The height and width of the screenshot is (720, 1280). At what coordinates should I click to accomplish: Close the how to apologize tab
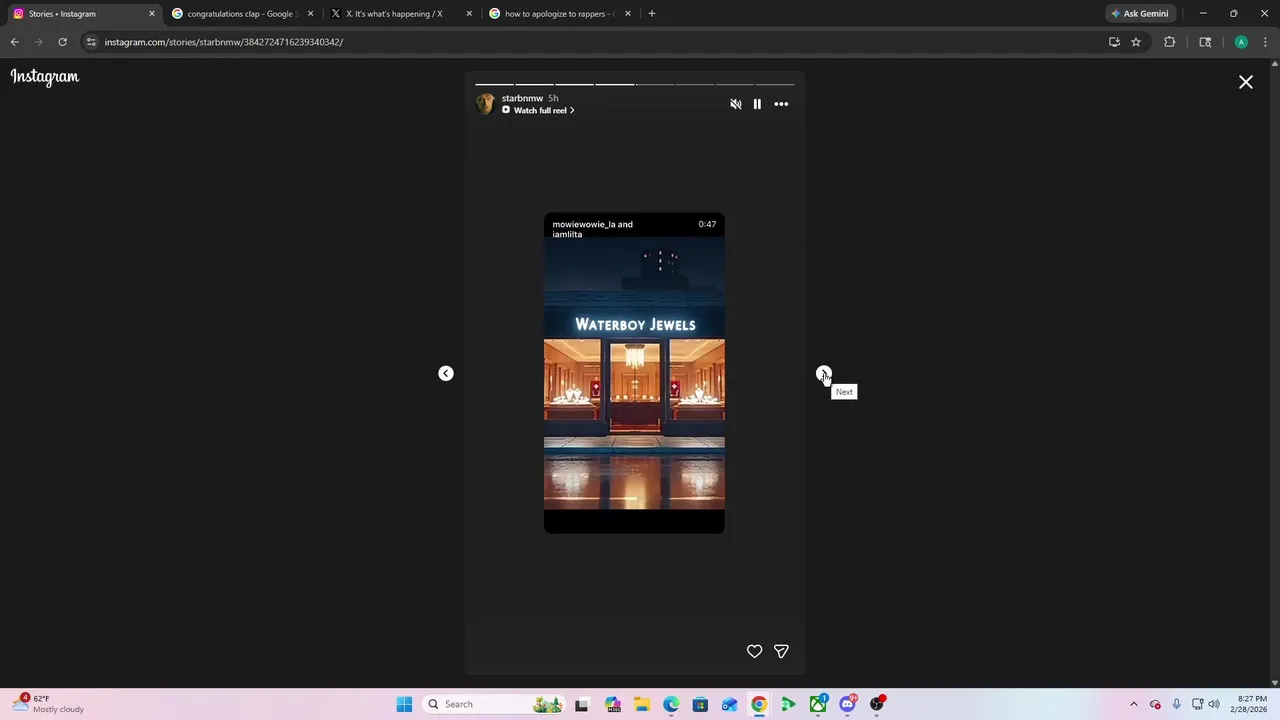click(x=627, y=14)
